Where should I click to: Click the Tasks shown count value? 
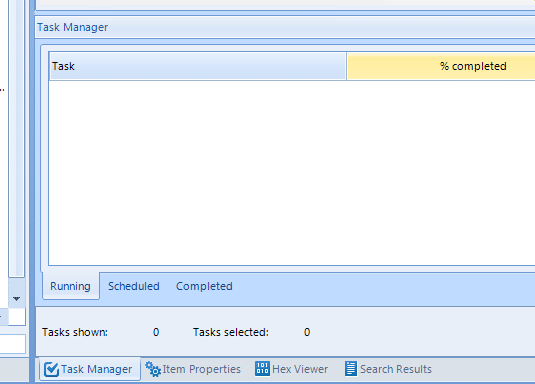coord(156,332)
